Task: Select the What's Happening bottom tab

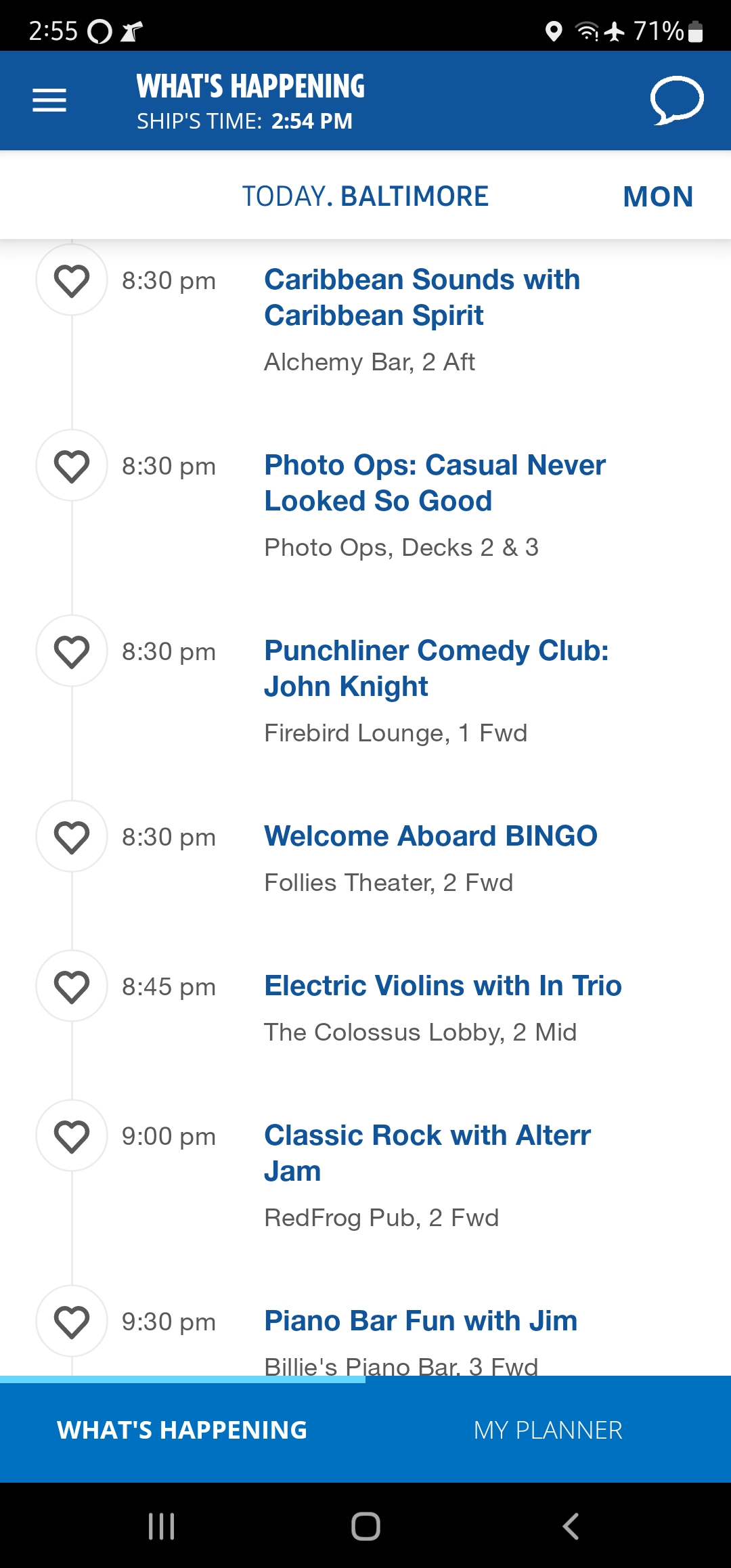Action: click(x=182, y=1430)
